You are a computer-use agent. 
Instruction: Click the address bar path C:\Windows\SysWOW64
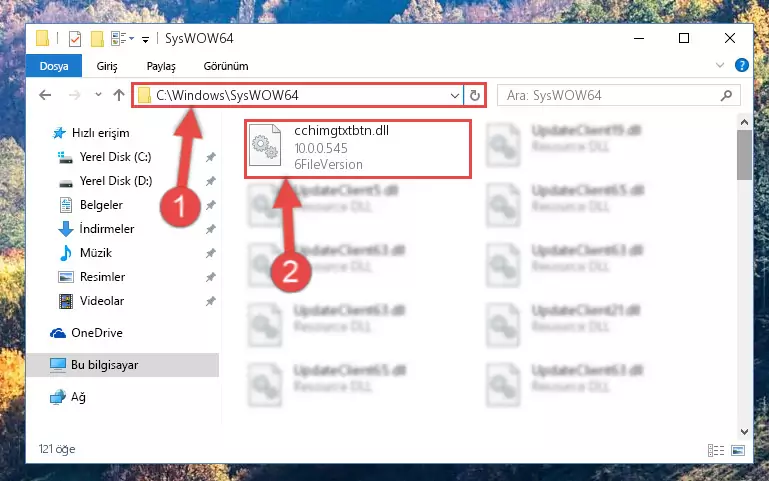pyautogui.click(x=227, y=95)
